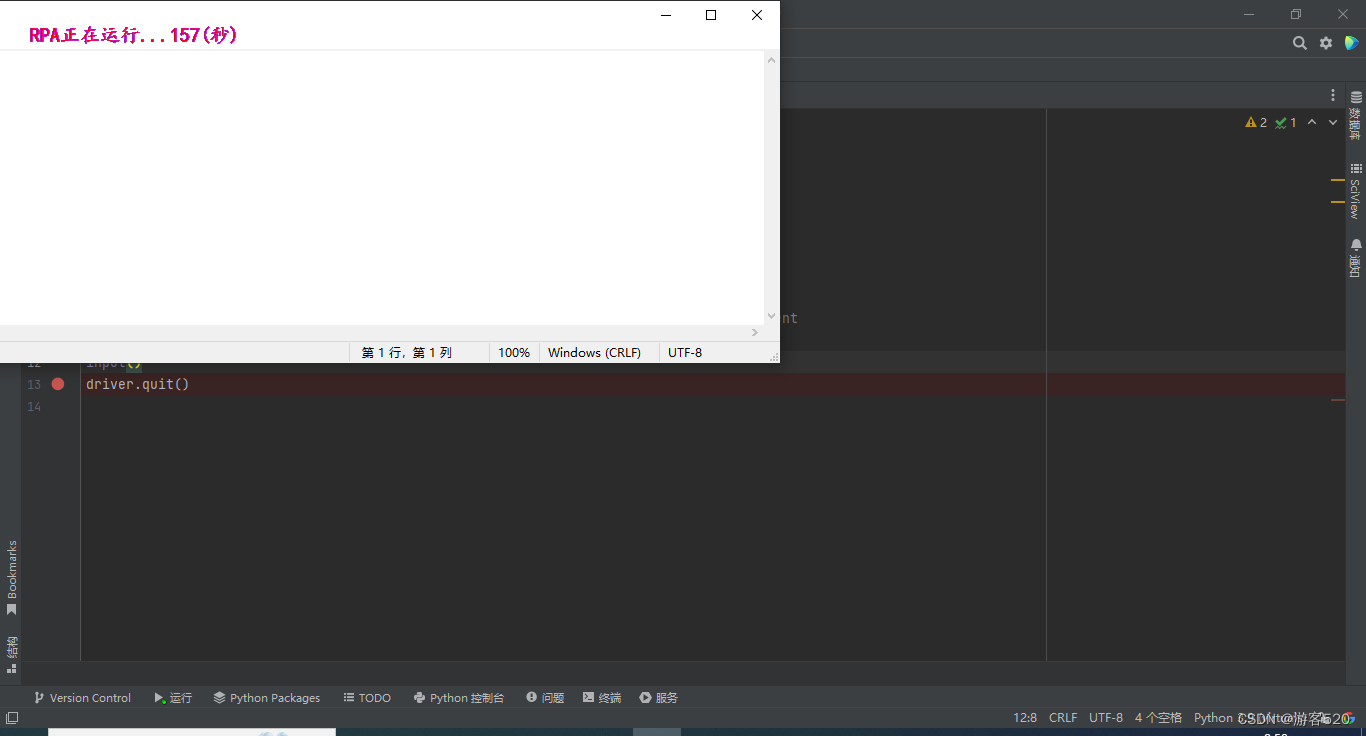Open the Bookmarks tool window
The width and height of the screenshot is (1366, 736).
coord(12,578)
